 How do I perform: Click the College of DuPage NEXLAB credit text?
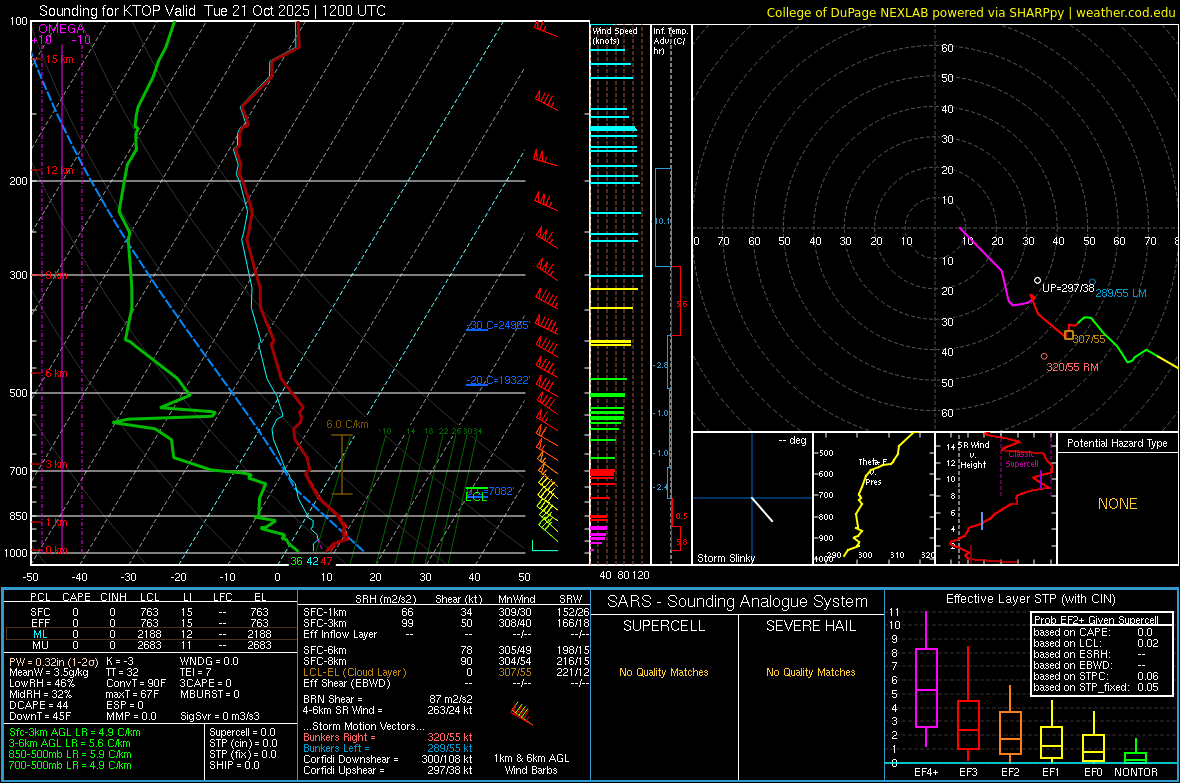[970, 13]
